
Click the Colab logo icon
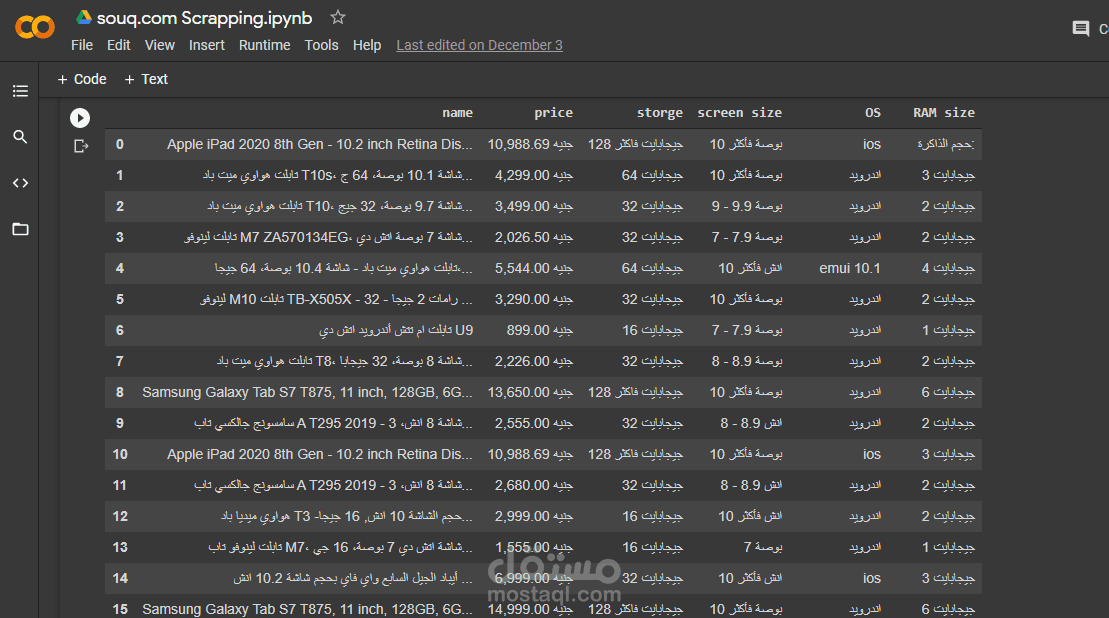(x=35, y=28)
